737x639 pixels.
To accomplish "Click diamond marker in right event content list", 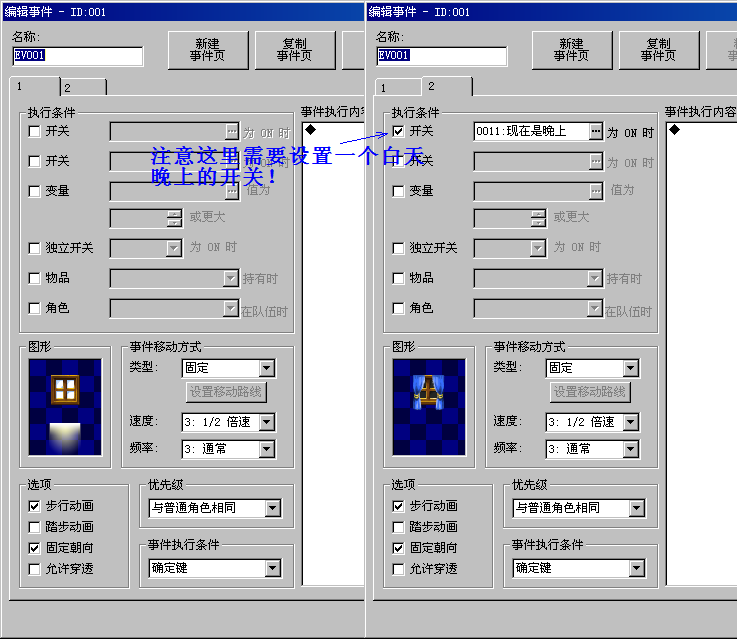I will (674, 130).
